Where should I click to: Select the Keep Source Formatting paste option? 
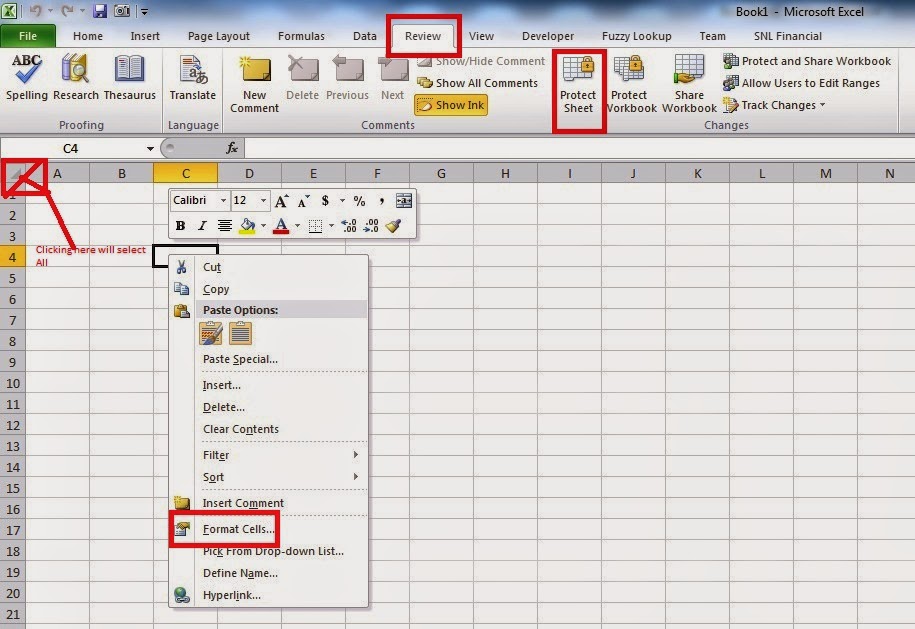click(x=211, y=334)
